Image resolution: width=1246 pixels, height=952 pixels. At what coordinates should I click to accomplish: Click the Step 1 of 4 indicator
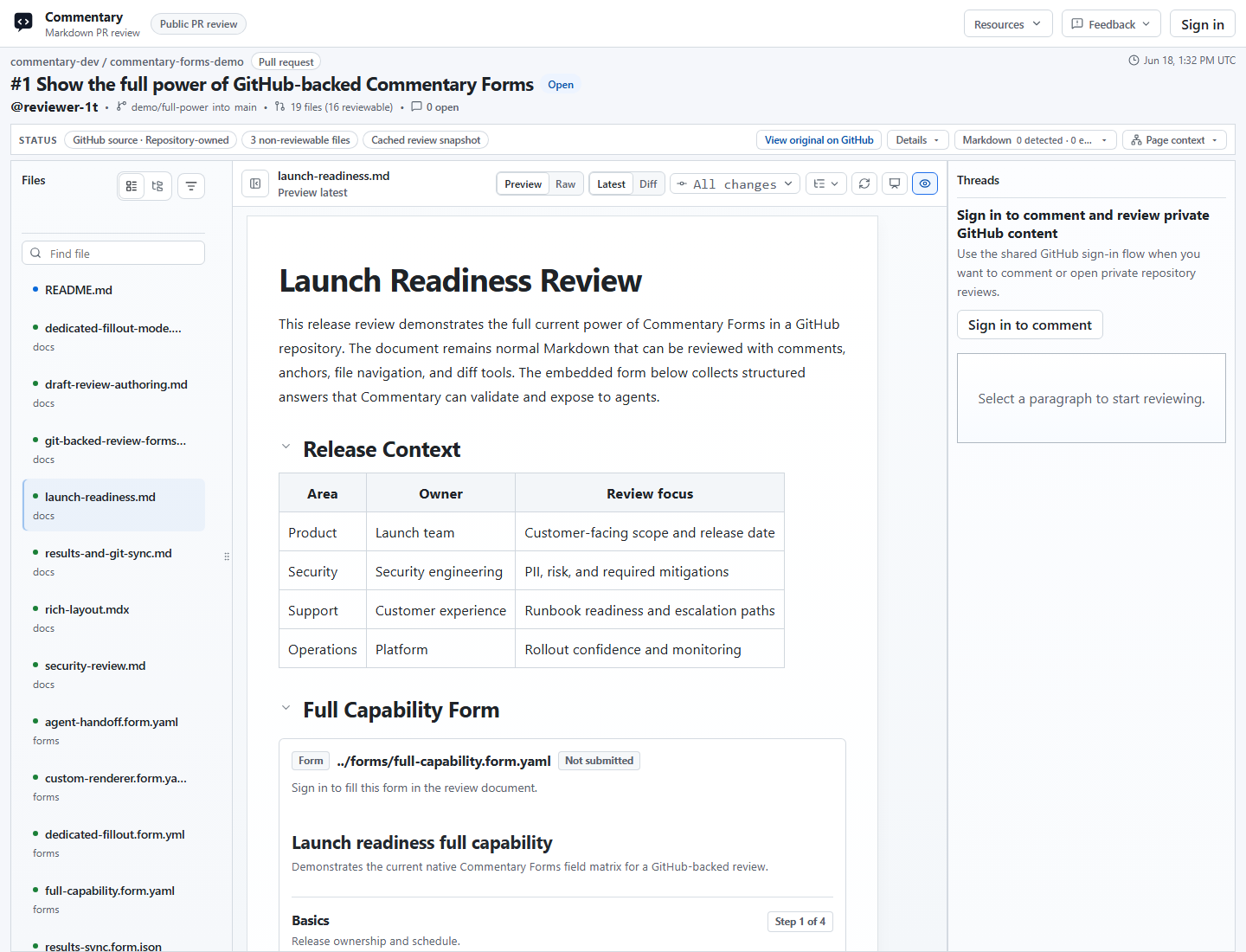point(800,922)
